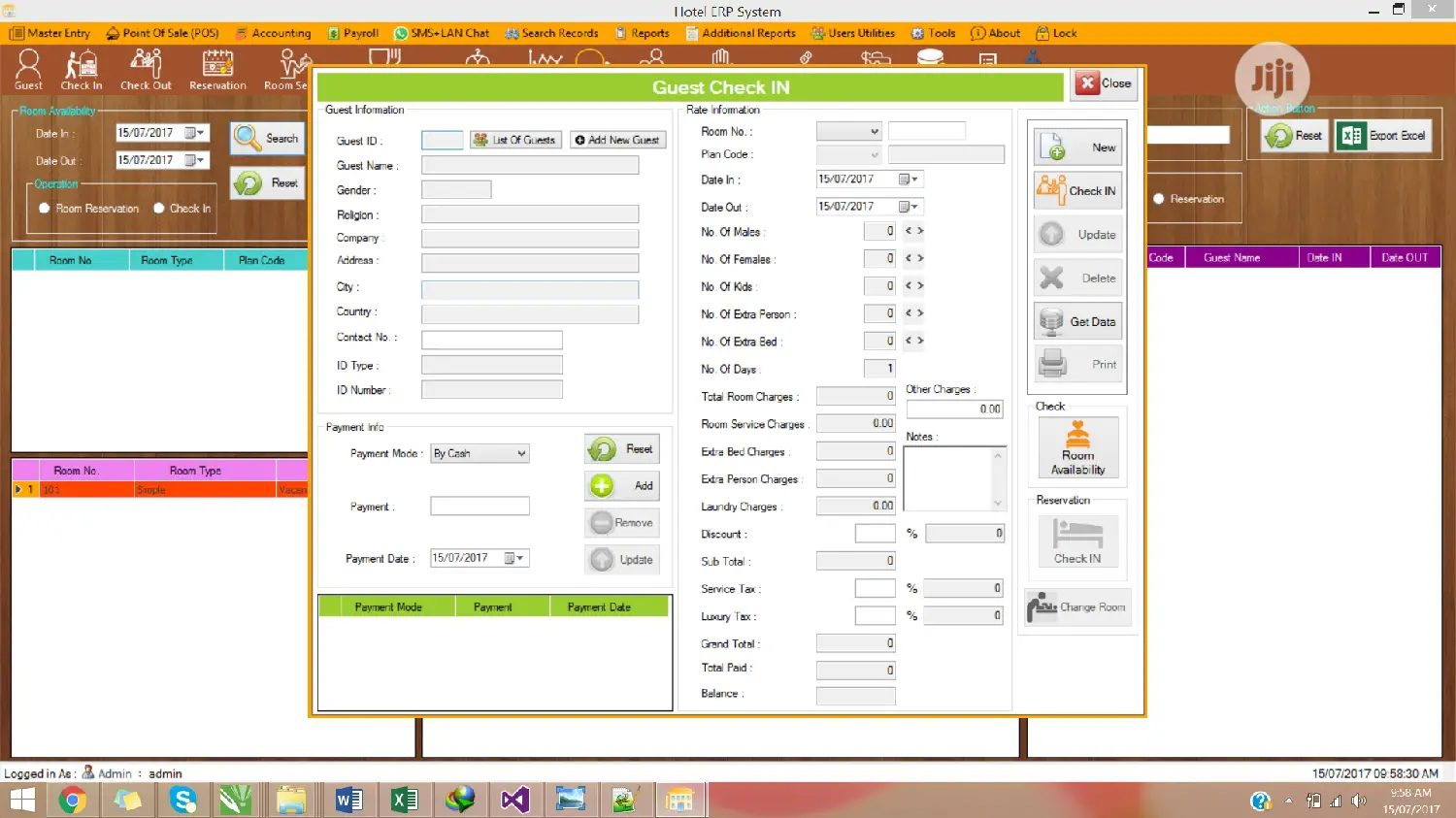Open Room Availability Date Out picker

pyautogui.click(x=195, y=160)
